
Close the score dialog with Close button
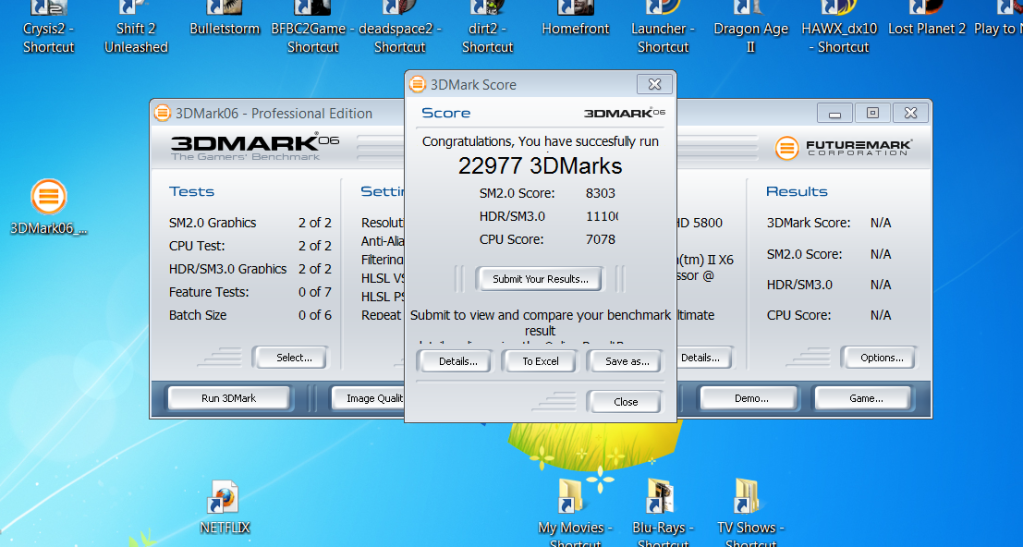(625, 401)
